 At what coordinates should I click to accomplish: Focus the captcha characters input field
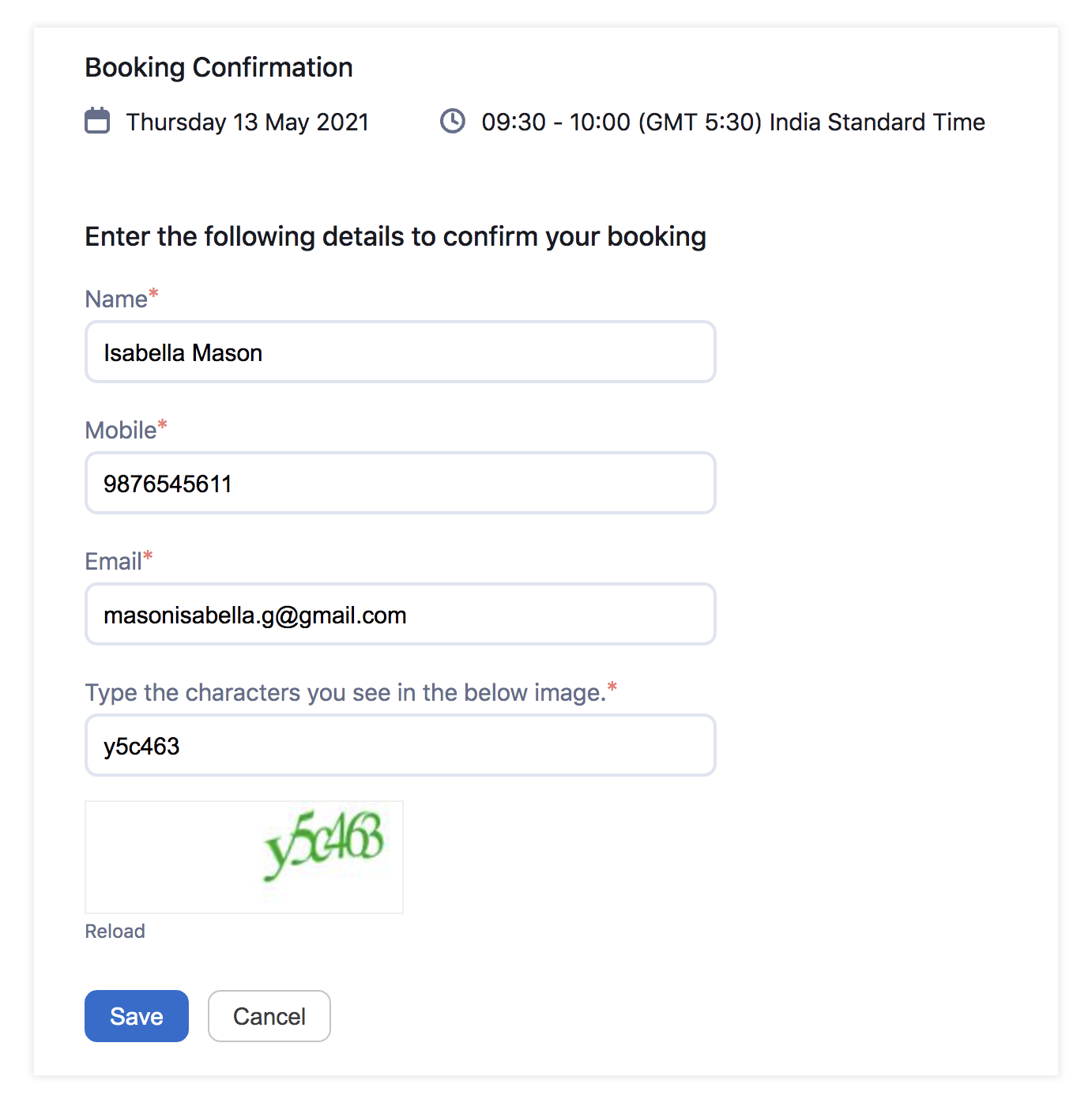click(401, 745)
